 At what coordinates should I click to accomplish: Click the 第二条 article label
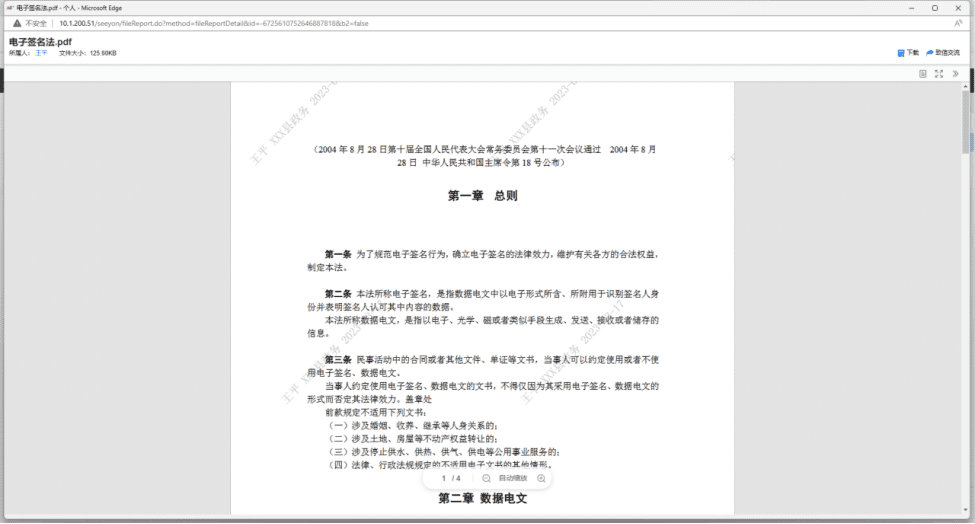click(x=338, y=293)
